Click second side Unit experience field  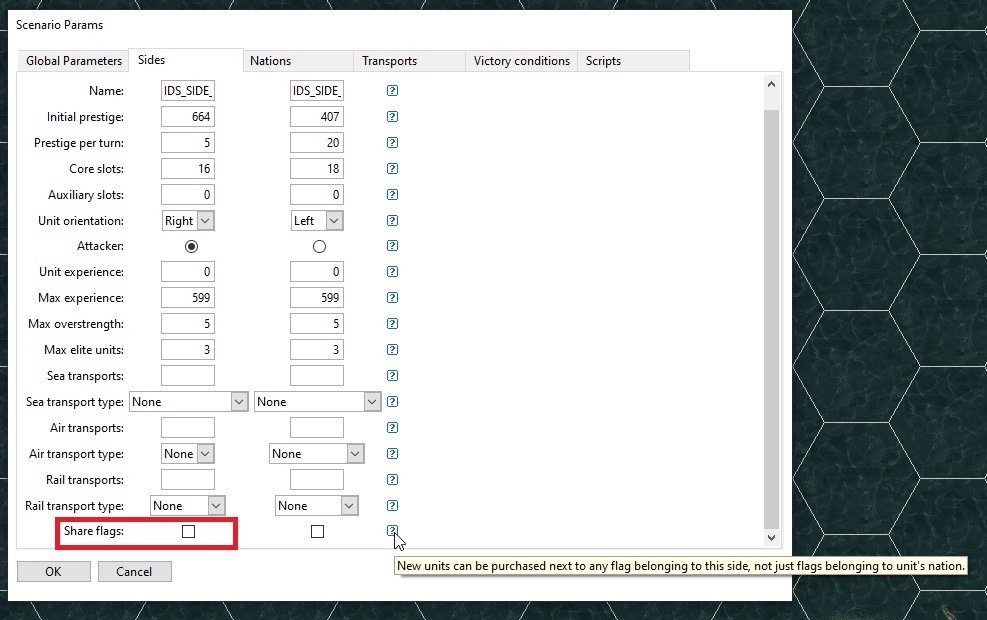tap(317, 272)
